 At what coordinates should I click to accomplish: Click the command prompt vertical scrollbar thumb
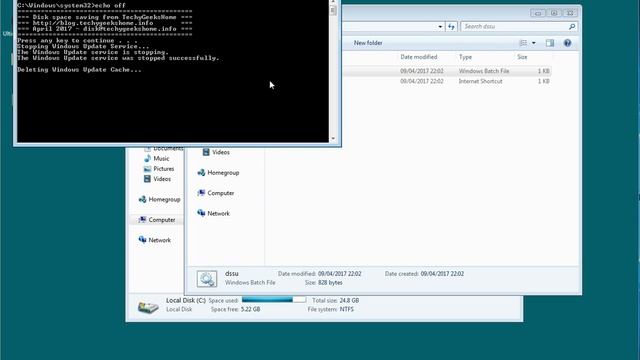[x=333, y=10]
